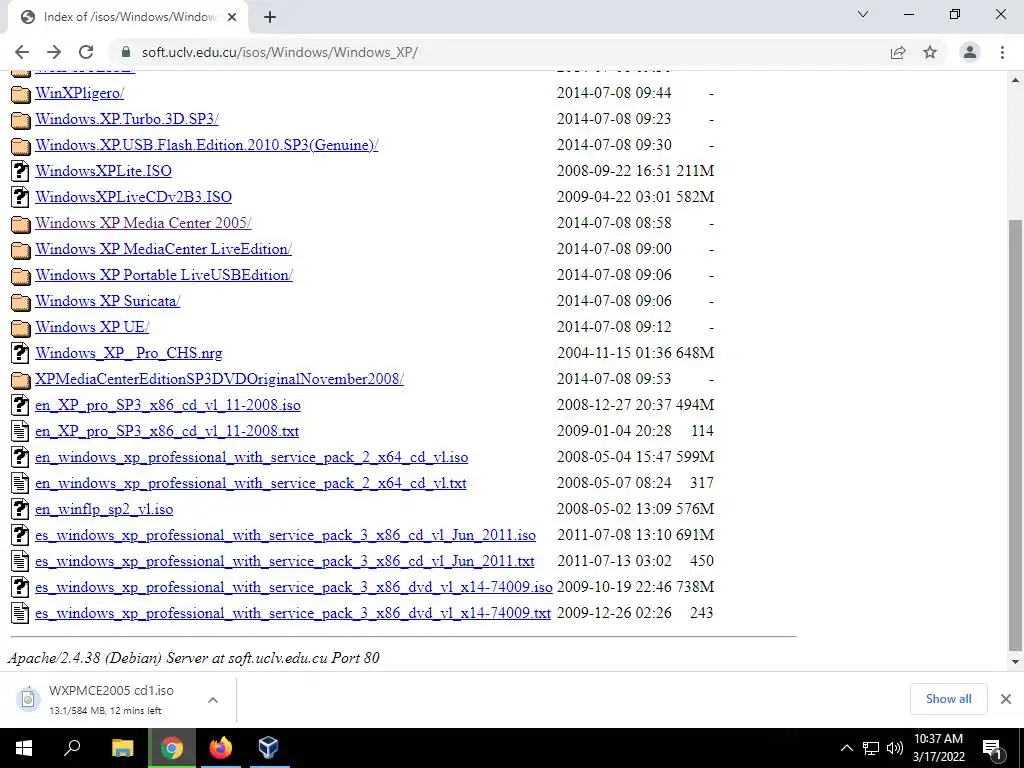Screen dimensions: 1024x768
Task: Open Chrome's three-dot menu
Action: tap(1002, 52)
